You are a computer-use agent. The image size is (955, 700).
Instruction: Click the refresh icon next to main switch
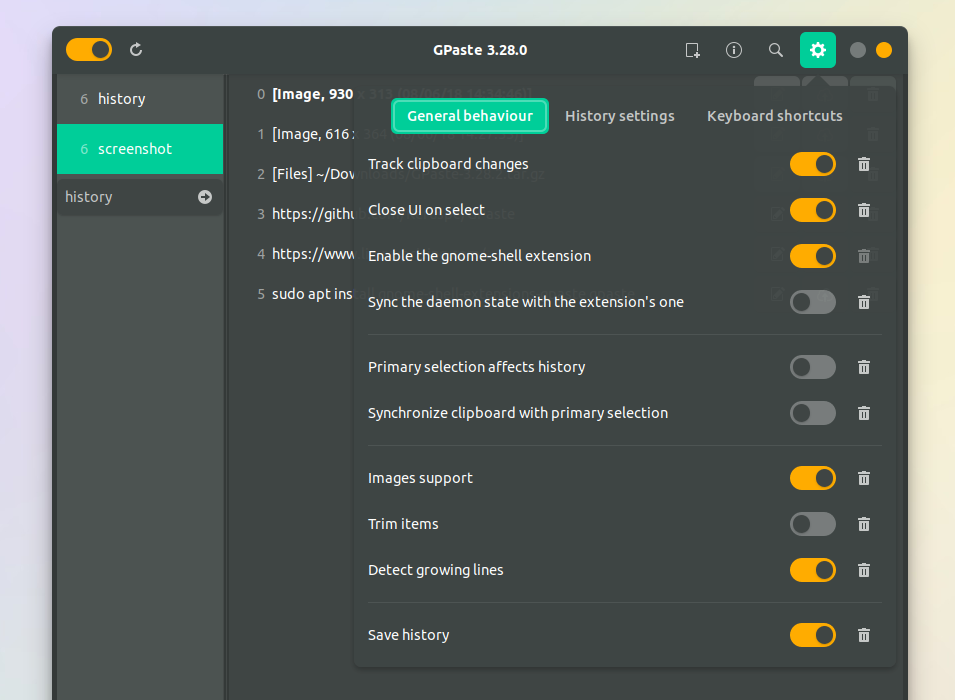(135, 49)
